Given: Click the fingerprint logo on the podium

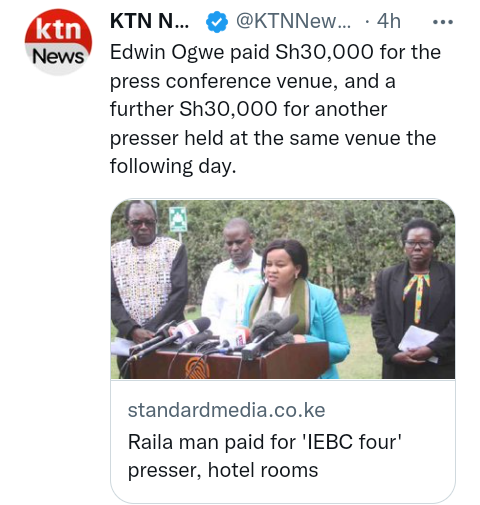Looking at the screenshot, I should click(x=198, y=368).
